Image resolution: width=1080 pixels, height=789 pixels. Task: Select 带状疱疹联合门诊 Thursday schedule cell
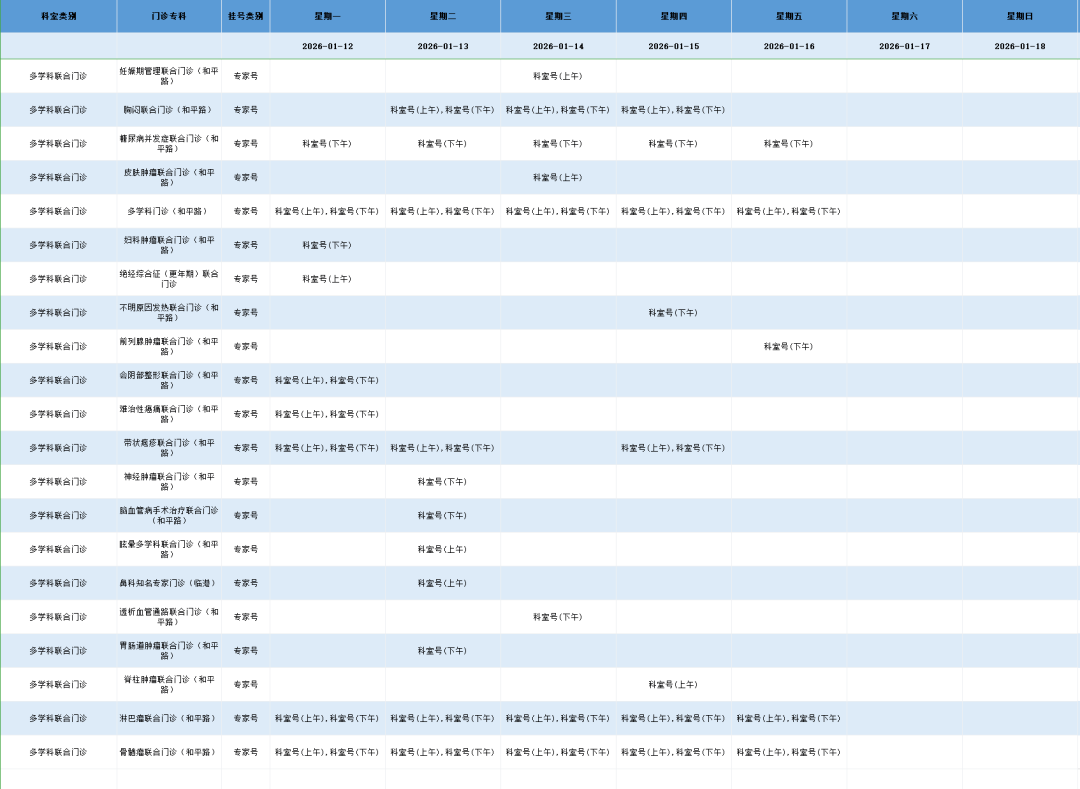(x=673, y=448)
